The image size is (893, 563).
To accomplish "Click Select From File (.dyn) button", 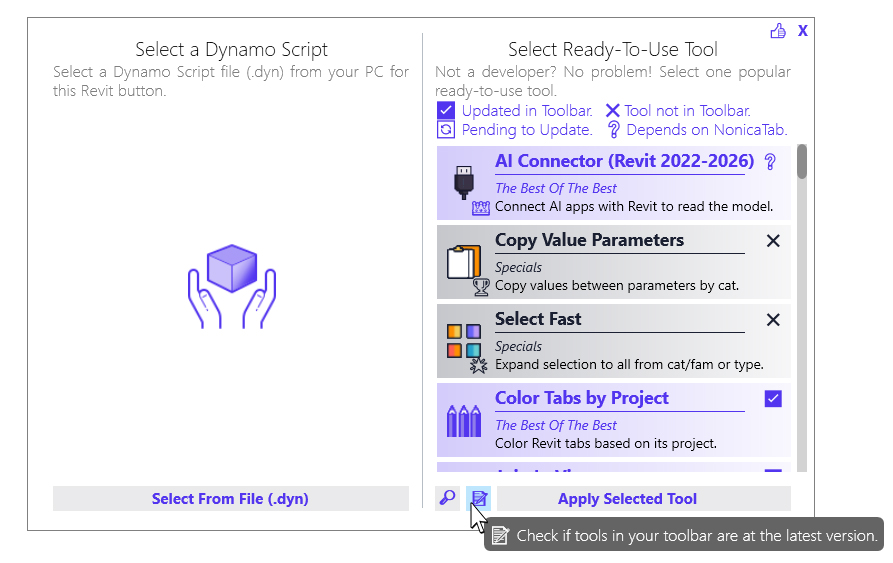I will coord(231,499).
